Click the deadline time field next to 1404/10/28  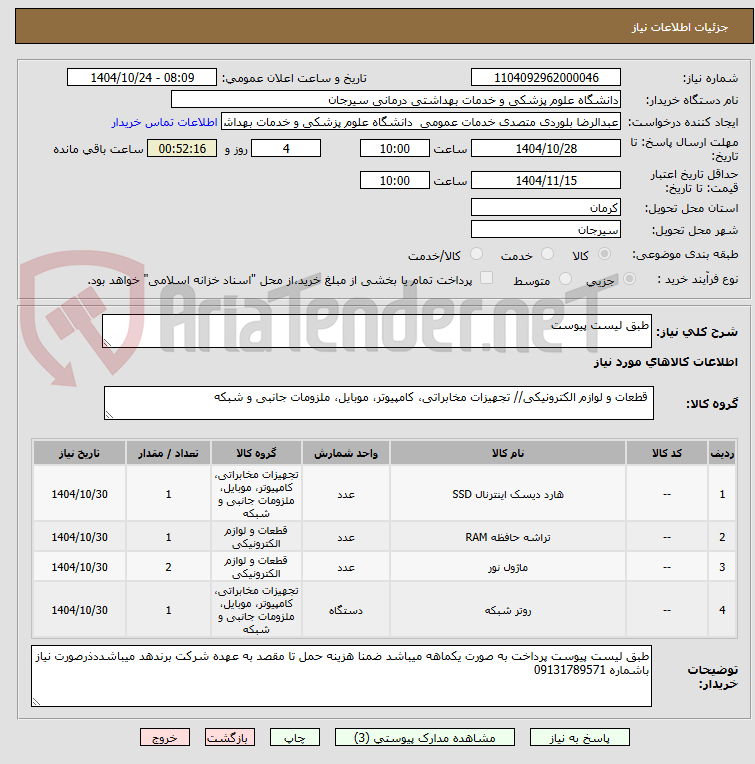[x=395, y=149]
